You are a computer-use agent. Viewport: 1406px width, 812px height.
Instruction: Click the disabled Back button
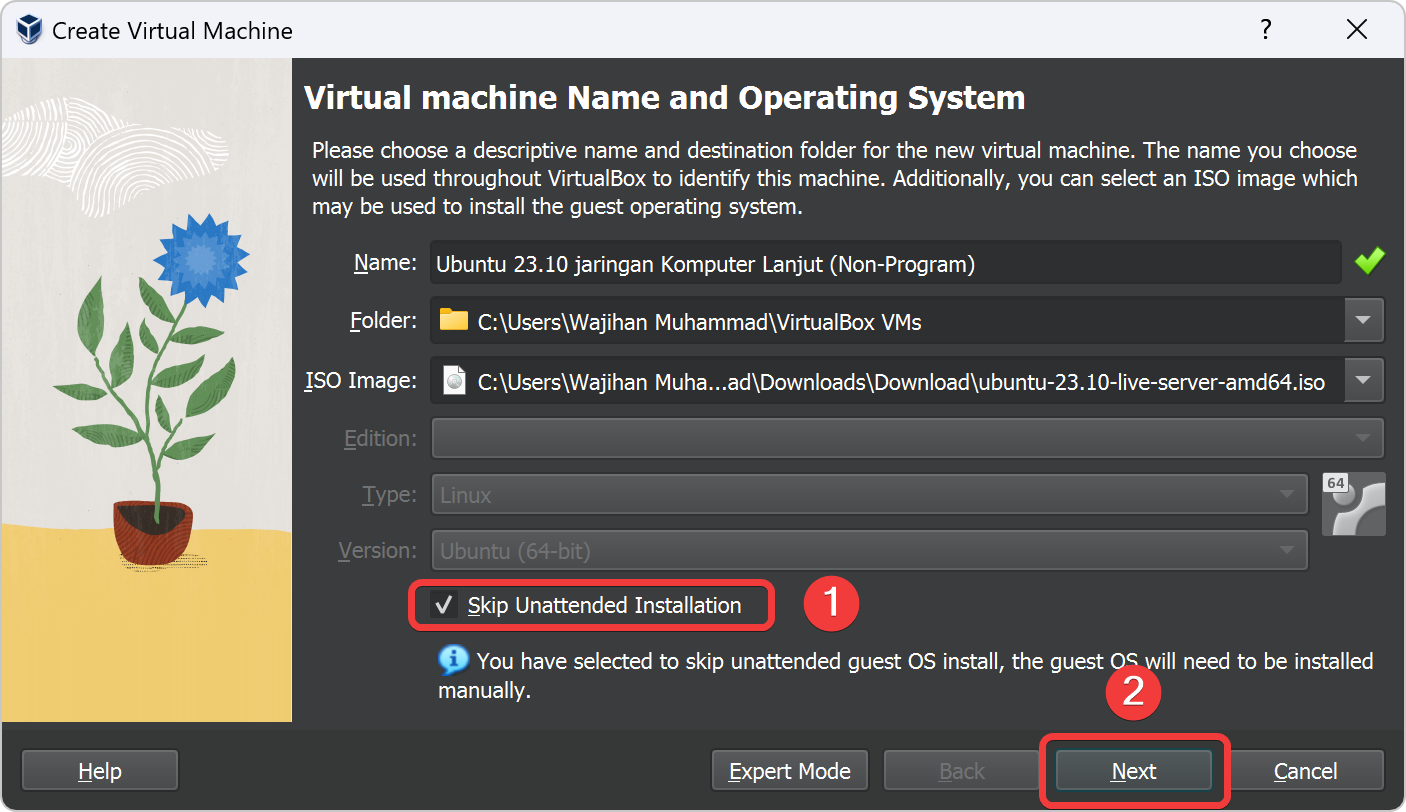coord(962,771)
